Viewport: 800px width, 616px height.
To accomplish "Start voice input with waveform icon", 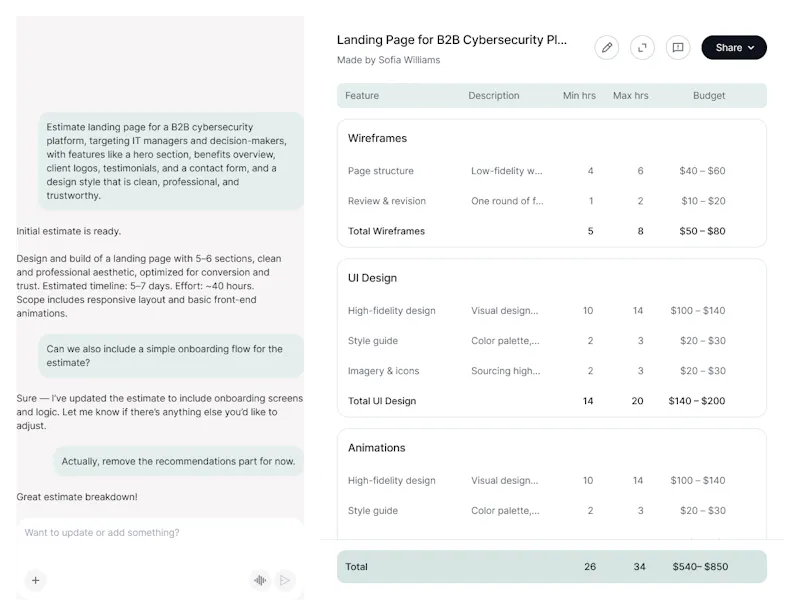I will point(260,580).
